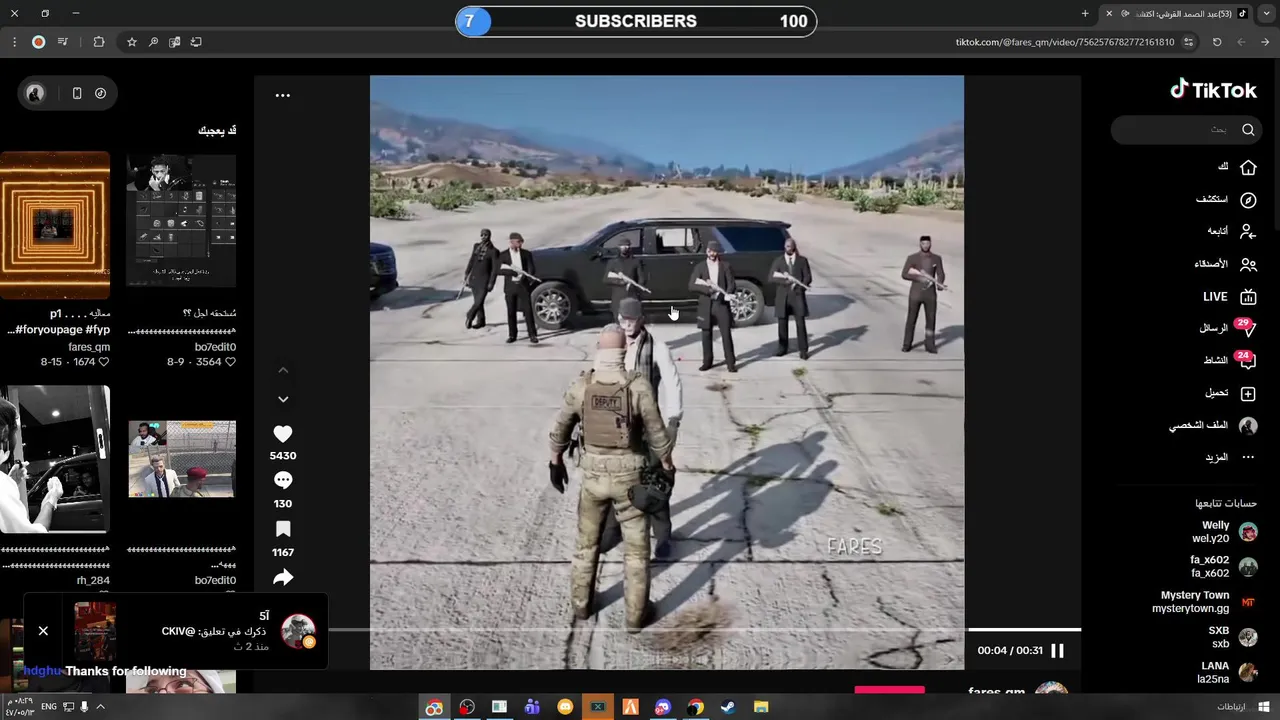Click the Upload plus icon
1280x720 pixels.
coord(1248,394)
